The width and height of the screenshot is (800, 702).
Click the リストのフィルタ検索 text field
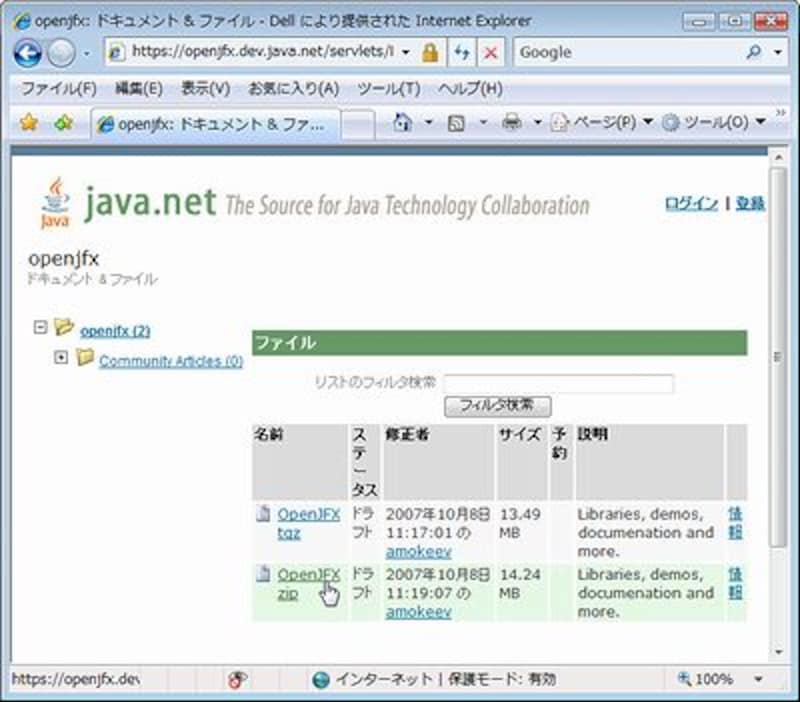(559, 383)
